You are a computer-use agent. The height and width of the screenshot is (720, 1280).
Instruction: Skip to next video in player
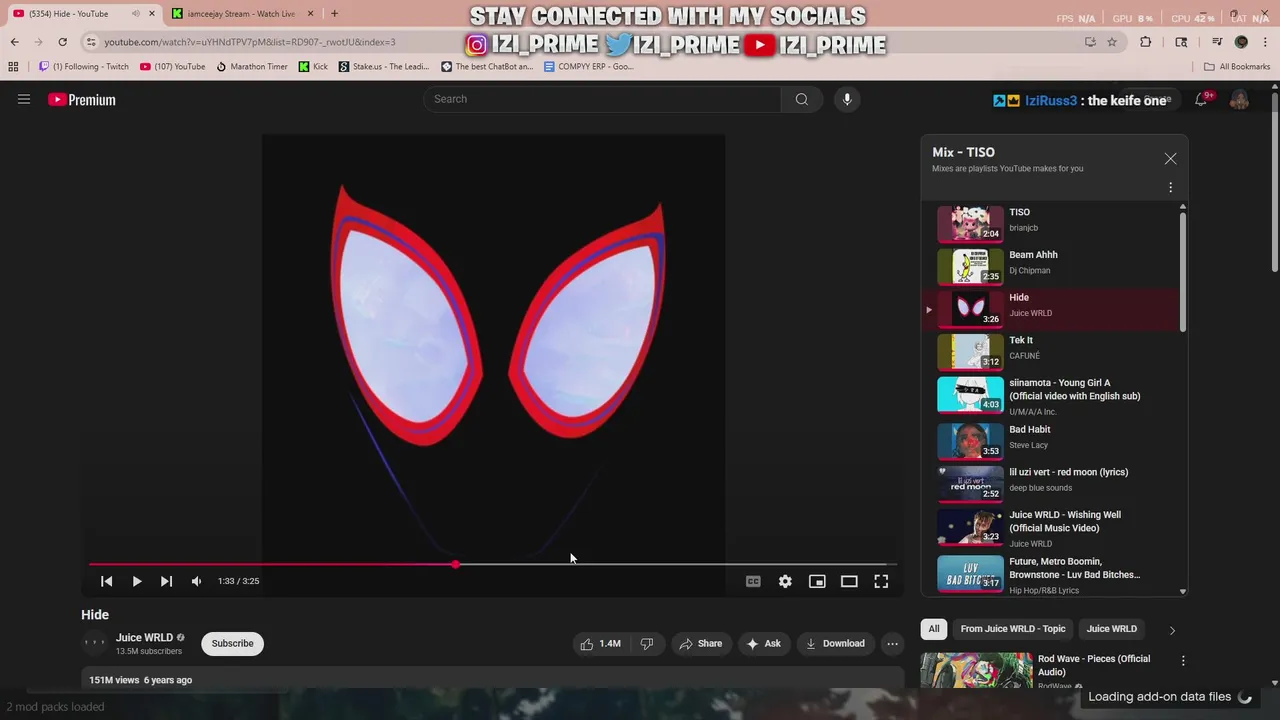(x=166, y=581)
